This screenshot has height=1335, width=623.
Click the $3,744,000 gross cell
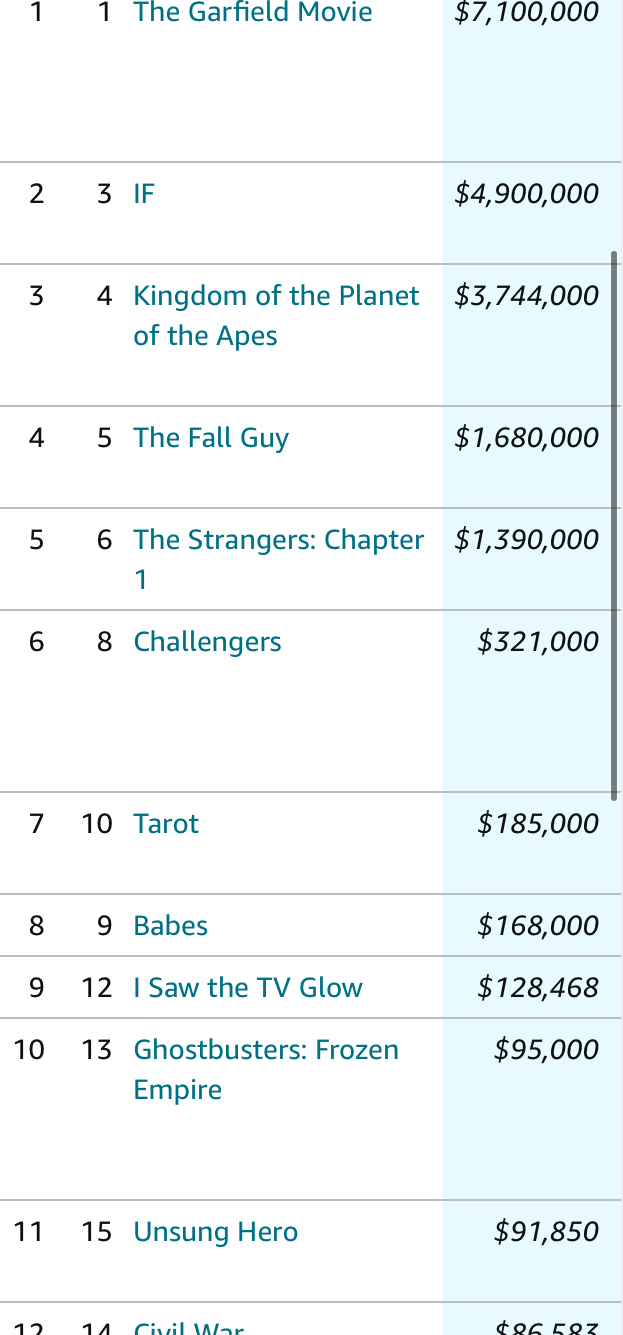pyautogui.click(x=527, y=295)
